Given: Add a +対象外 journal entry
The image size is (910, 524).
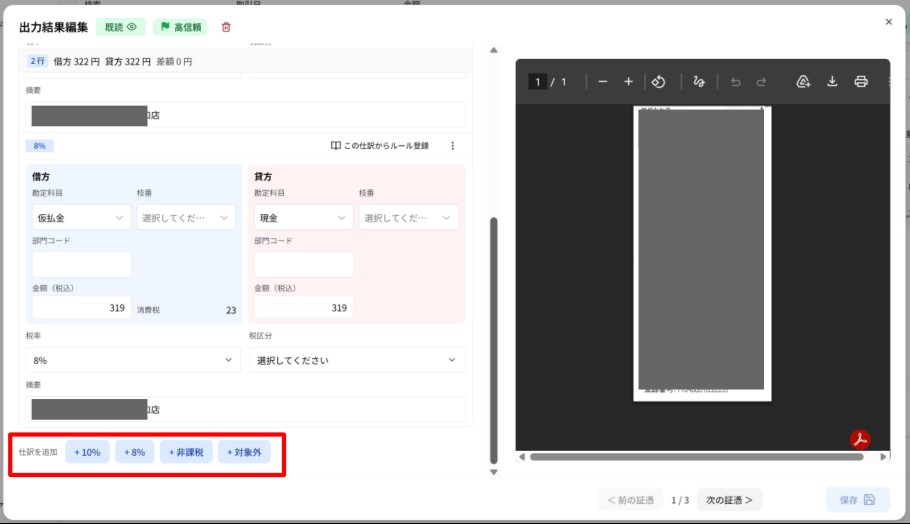Looking at the screenshot, I should point(244,452).
